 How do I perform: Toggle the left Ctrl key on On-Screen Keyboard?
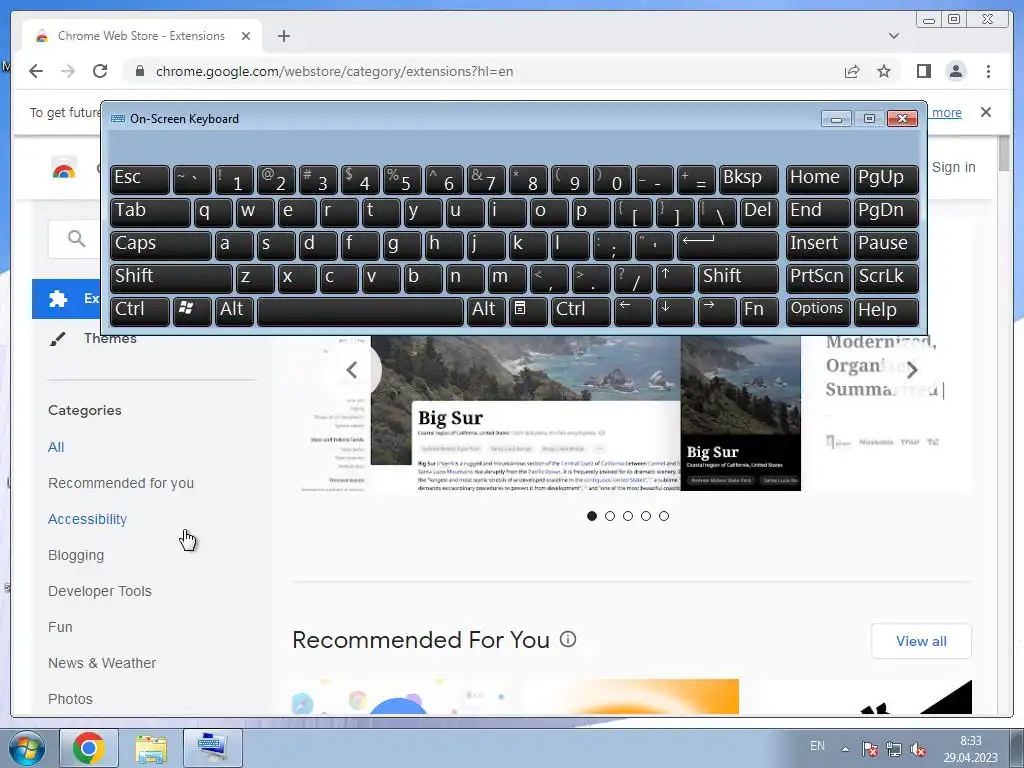[x=139, y=310]
